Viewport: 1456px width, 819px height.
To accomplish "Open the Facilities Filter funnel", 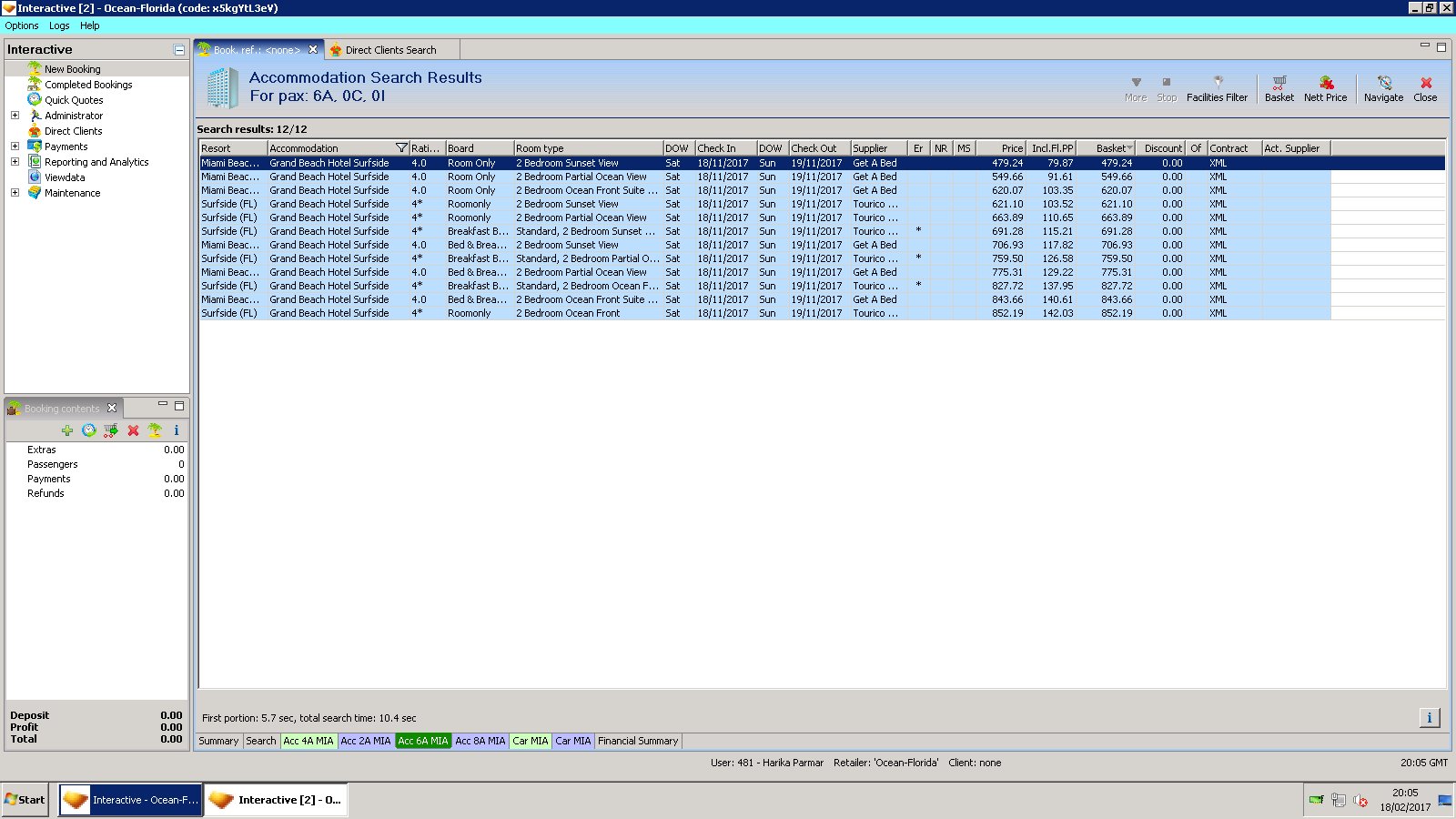I will [x=1217, y=83].
